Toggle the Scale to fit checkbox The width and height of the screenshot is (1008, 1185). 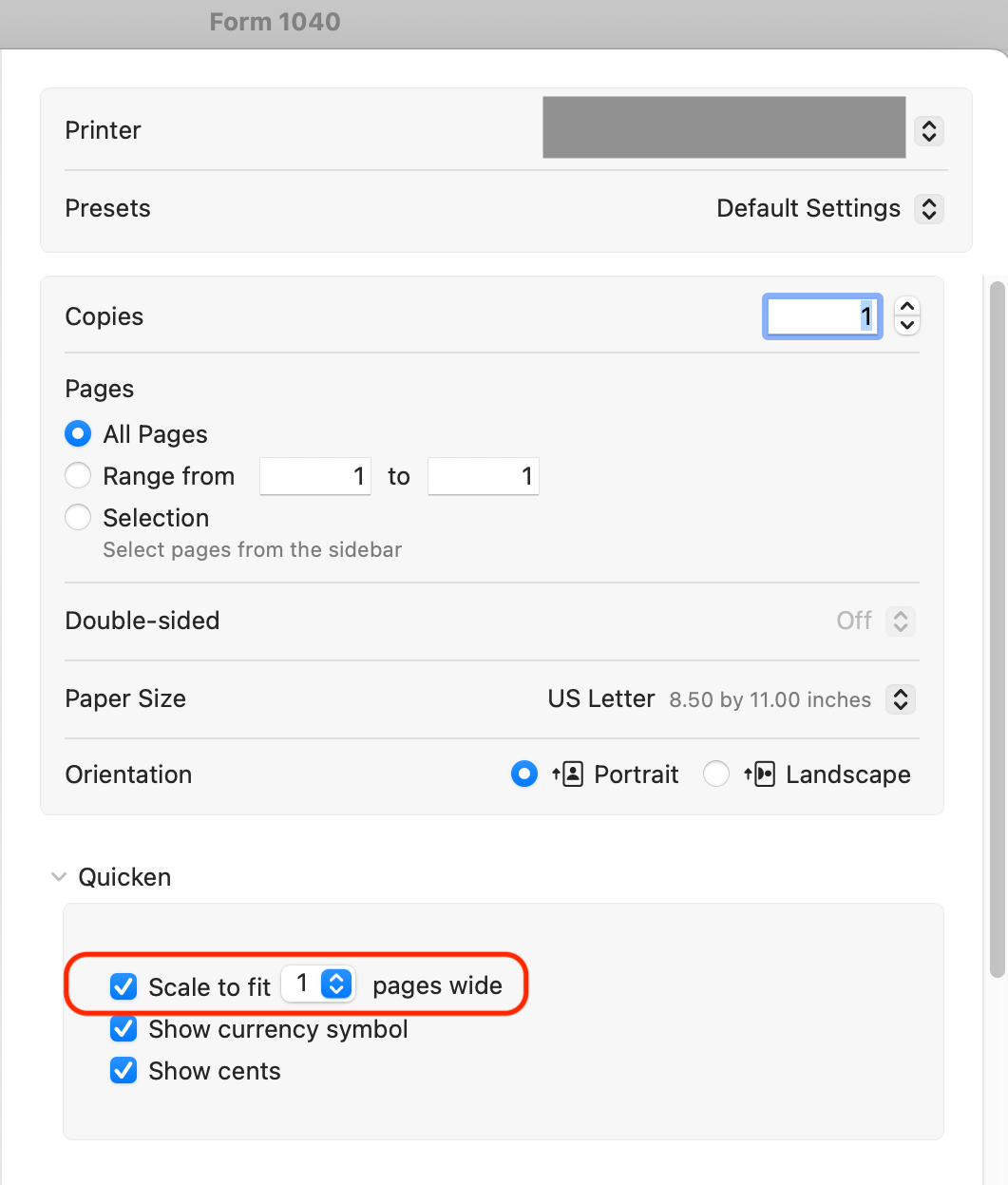(x=124, y=986)
